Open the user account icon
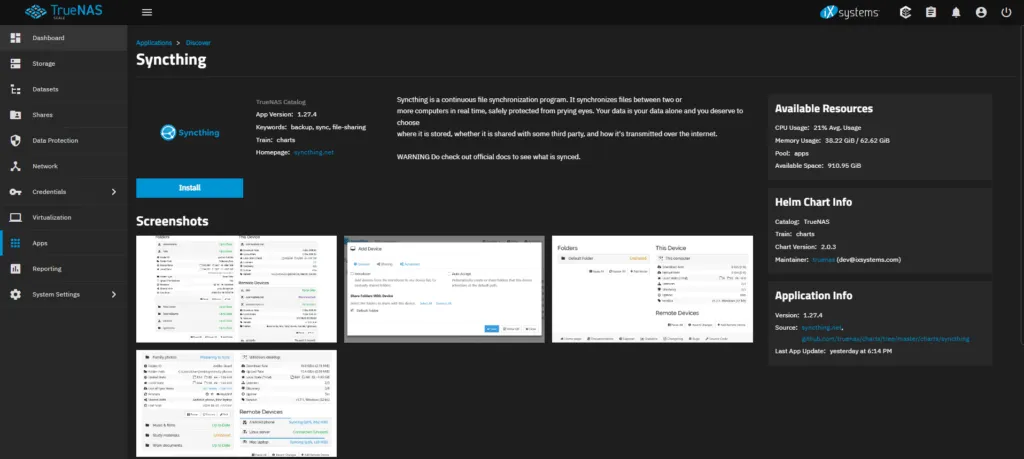 (x=981, y=12)
